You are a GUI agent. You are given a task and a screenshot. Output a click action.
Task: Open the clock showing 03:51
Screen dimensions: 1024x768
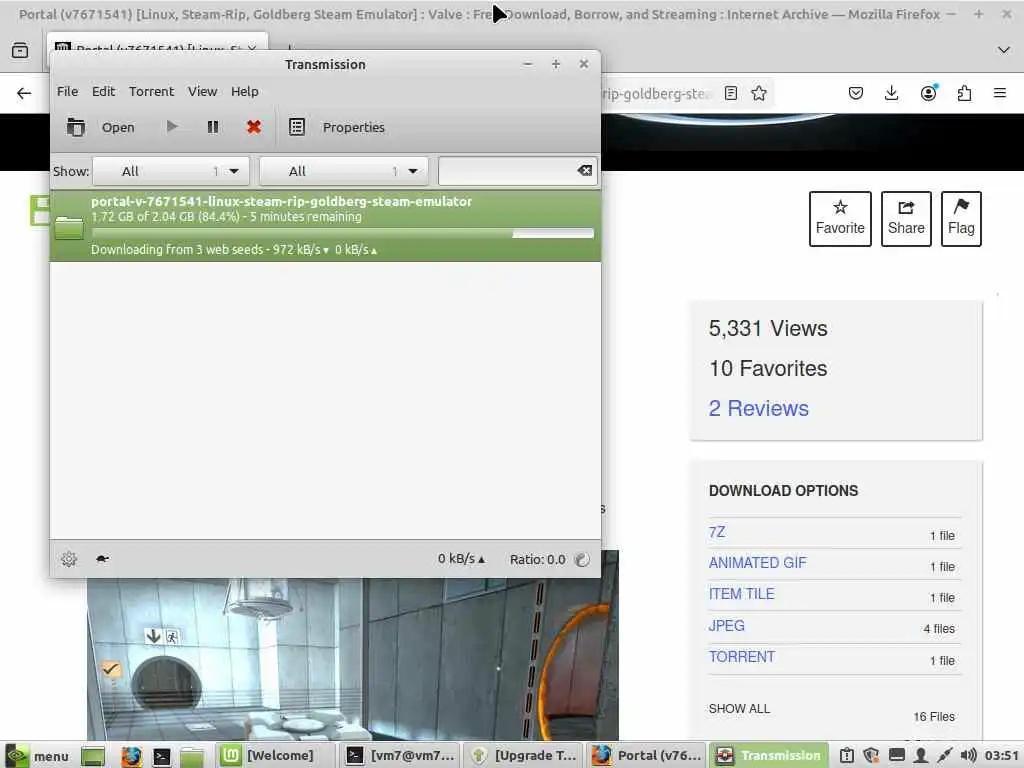1001,756
